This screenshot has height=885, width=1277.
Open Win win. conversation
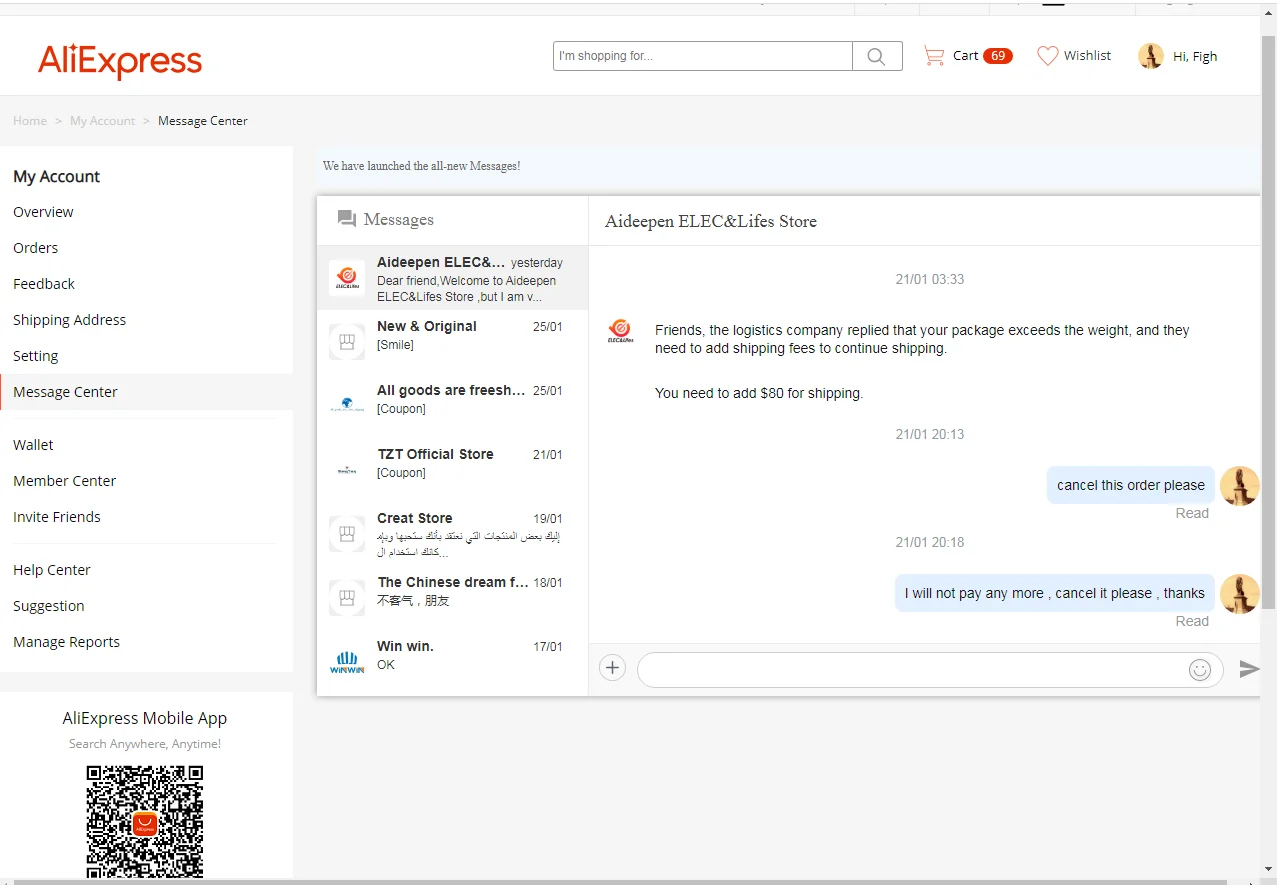[x=452, y=662]
